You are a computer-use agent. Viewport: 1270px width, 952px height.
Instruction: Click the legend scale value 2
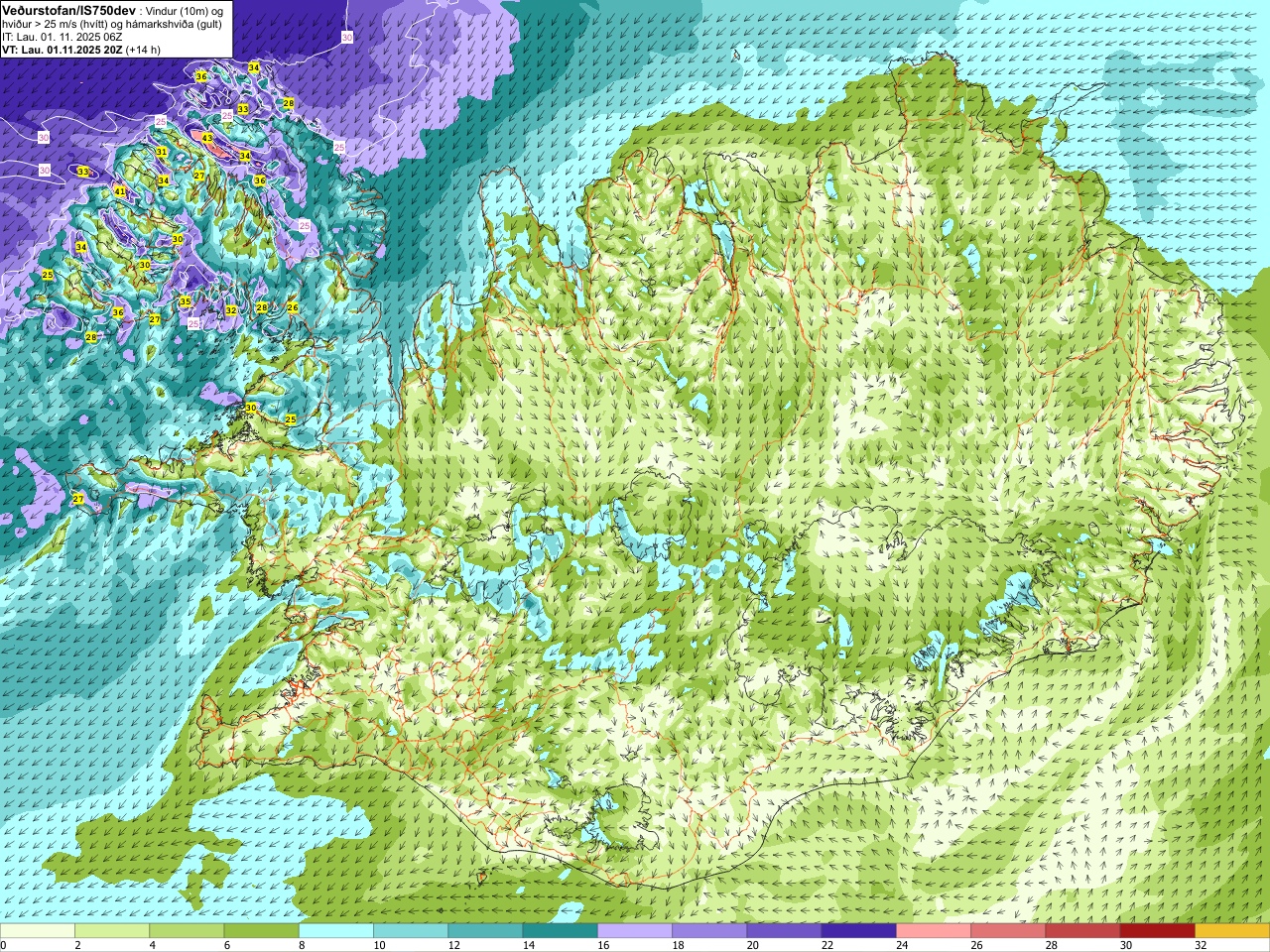click(77, 945)
